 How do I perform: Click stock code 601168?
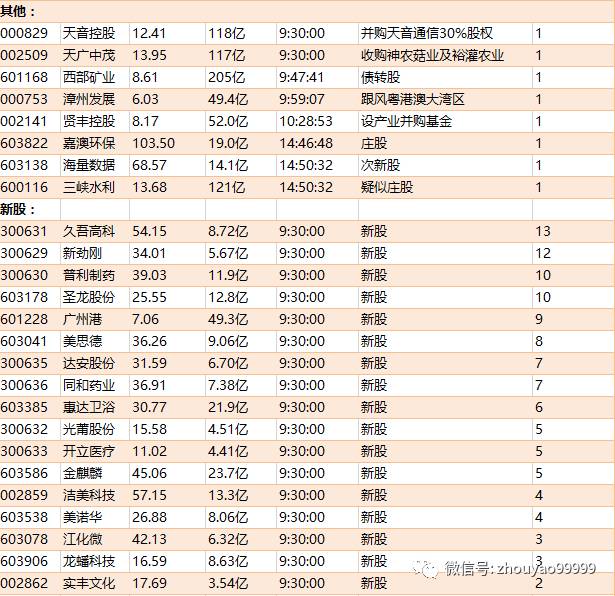[x=24, y=77]
